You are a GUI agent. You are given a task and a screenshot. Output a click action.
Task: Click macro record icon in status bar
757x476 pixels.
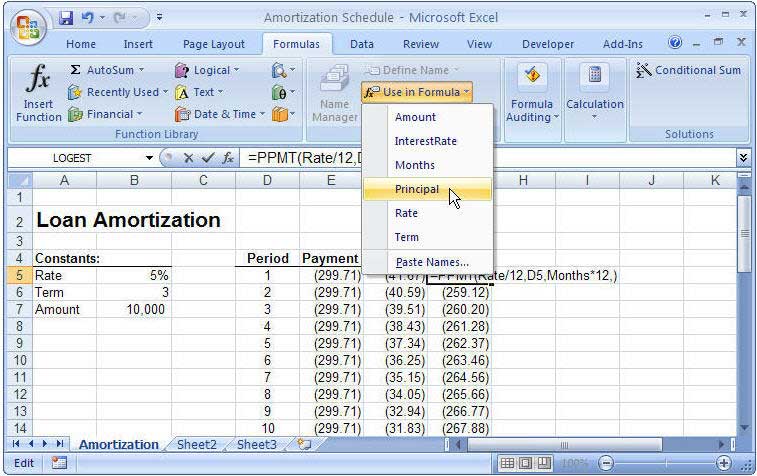59,463
